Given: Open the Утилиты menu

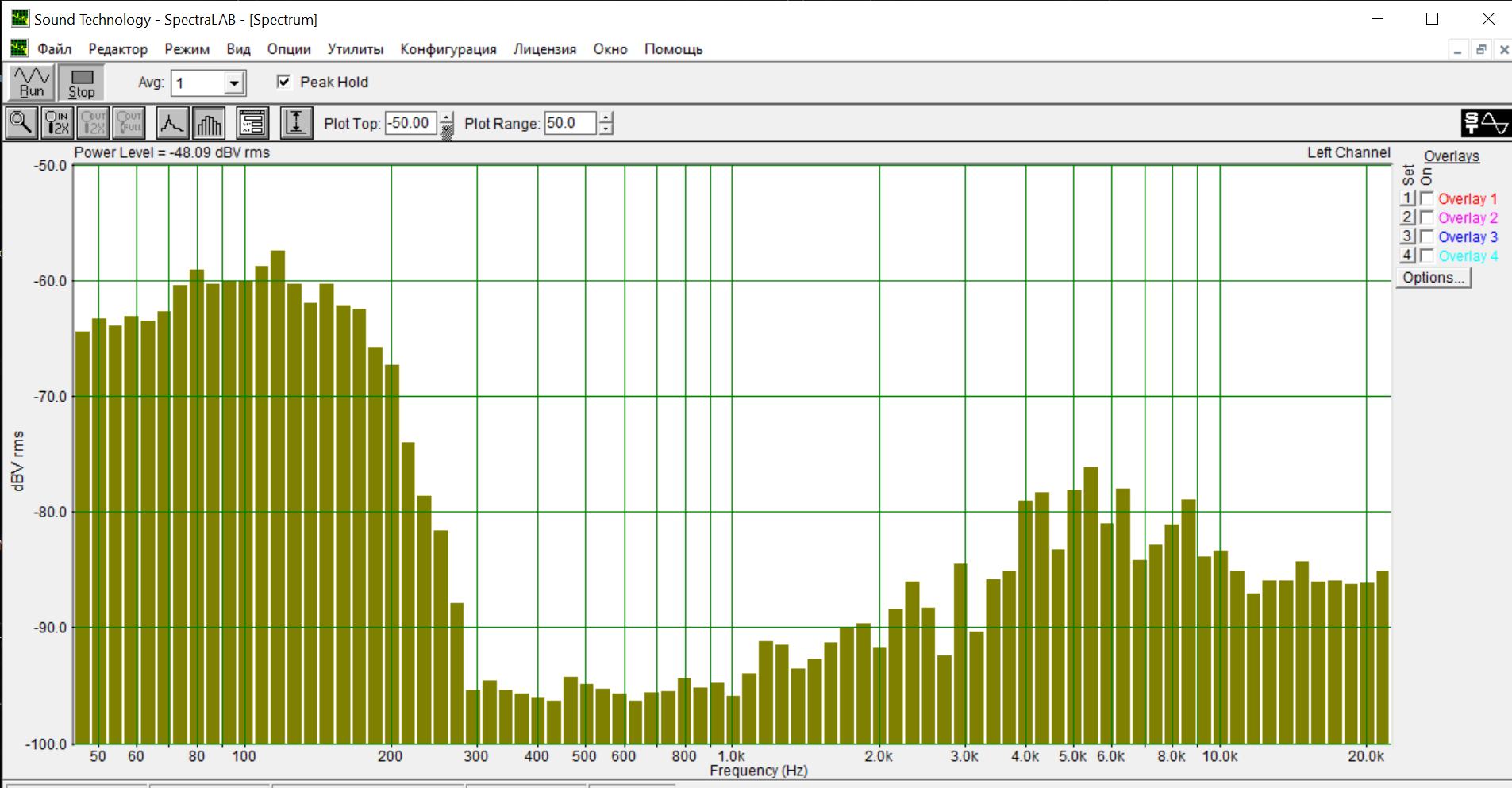Looking at the screenshot, I should (356, 49).
